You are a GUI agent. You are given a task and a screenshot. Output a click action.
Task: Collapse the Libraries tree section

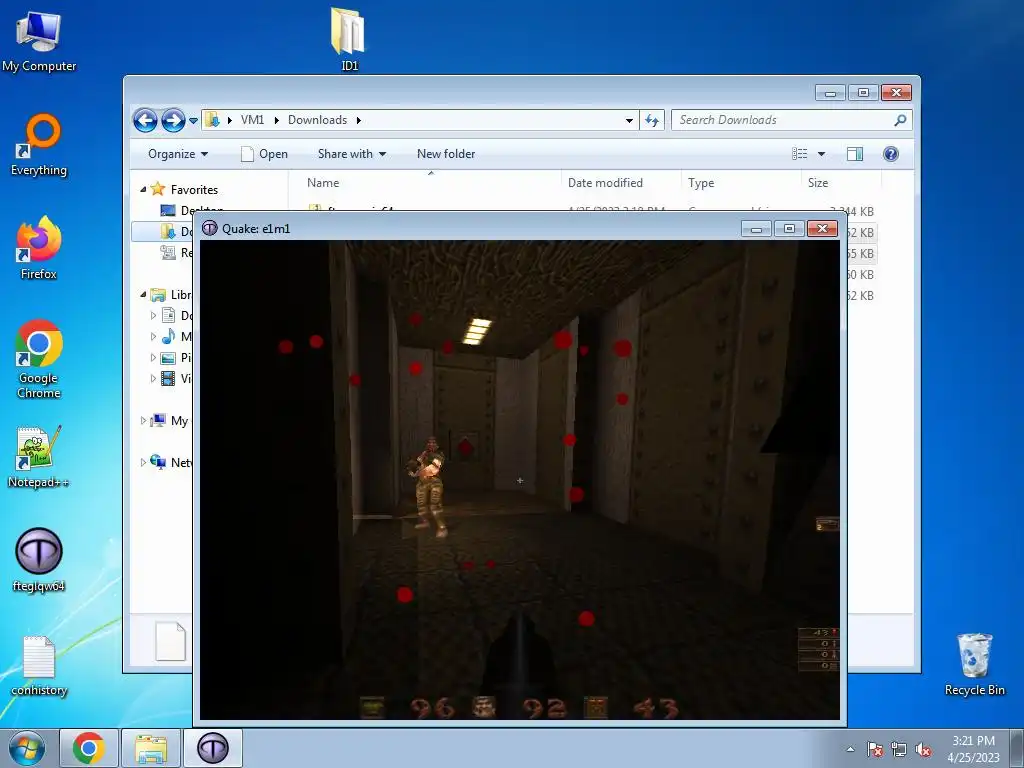(x=144, y=295)
